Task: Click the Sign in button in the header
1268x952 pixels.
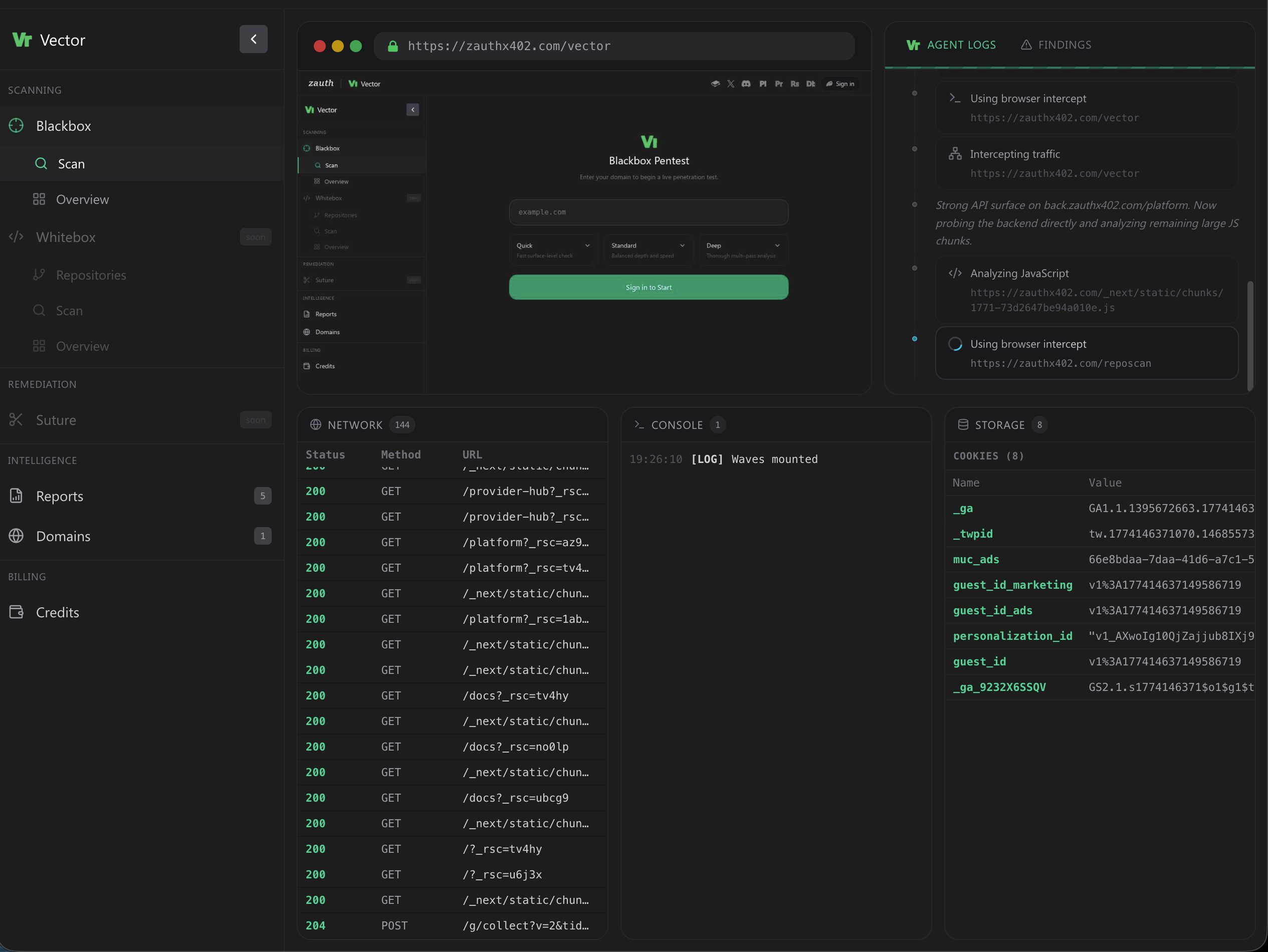Action: pyautogui.click(x=840, y=84)
